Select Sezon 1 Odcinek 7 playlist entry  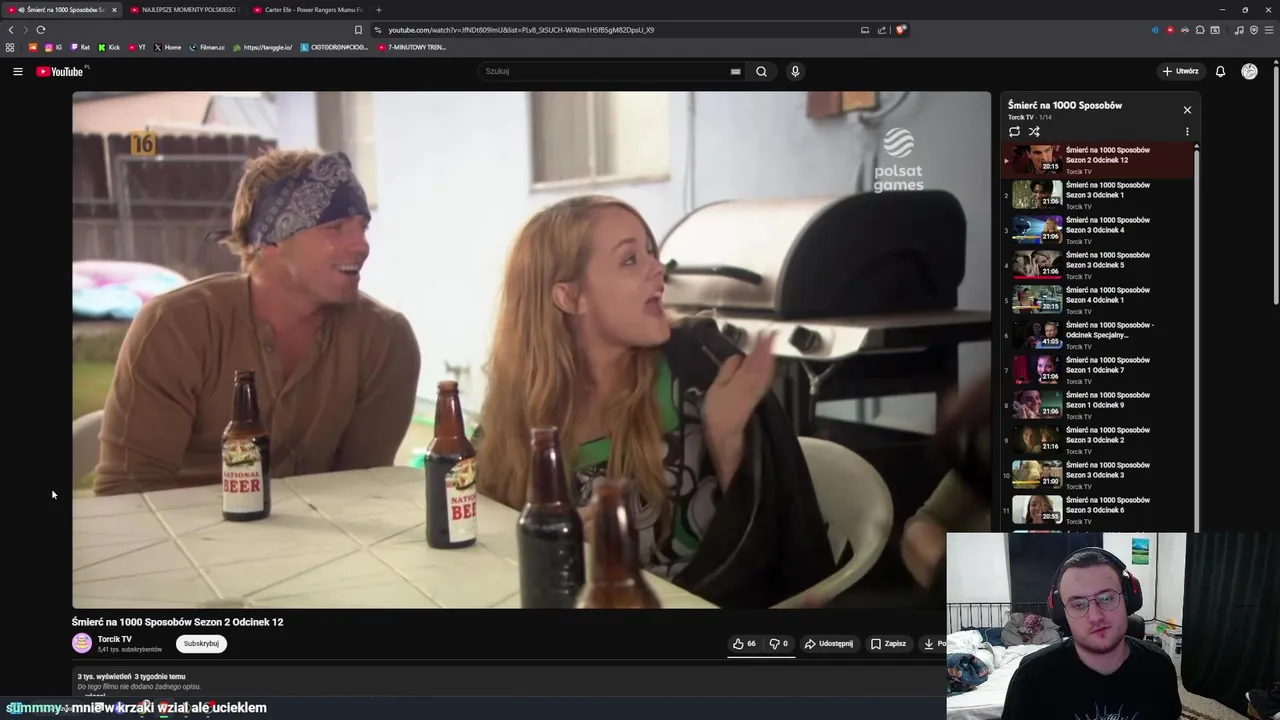pyautogui.click(x=1097, y=369)
